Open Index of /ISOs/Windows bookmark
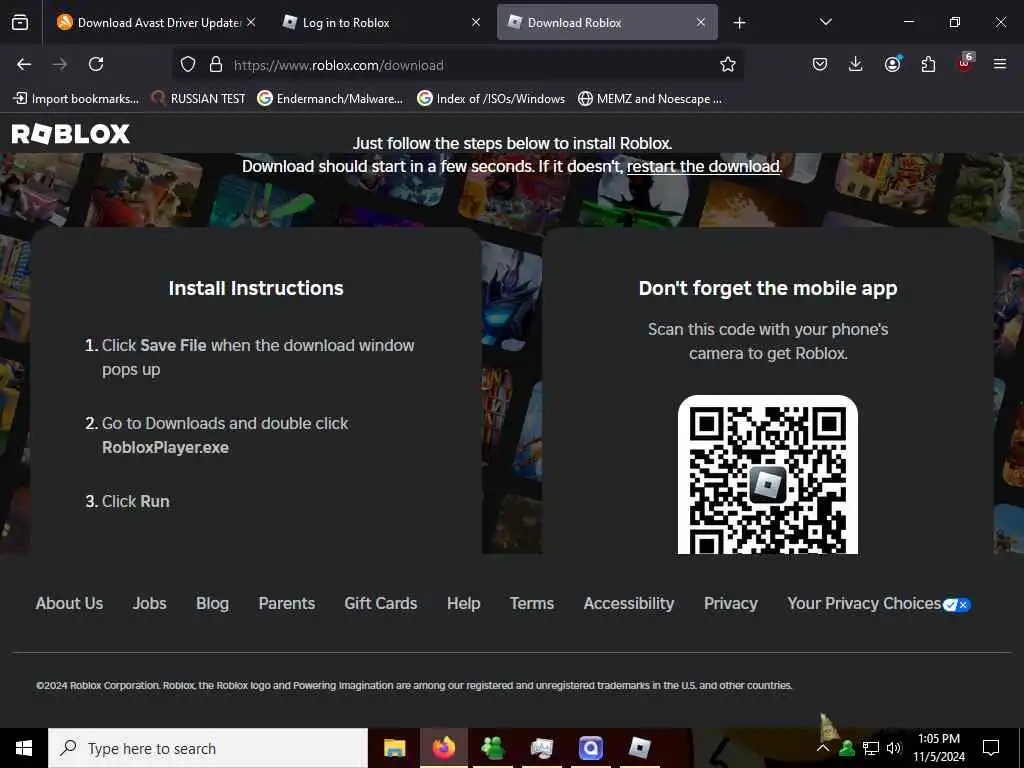 coord(491,99)
